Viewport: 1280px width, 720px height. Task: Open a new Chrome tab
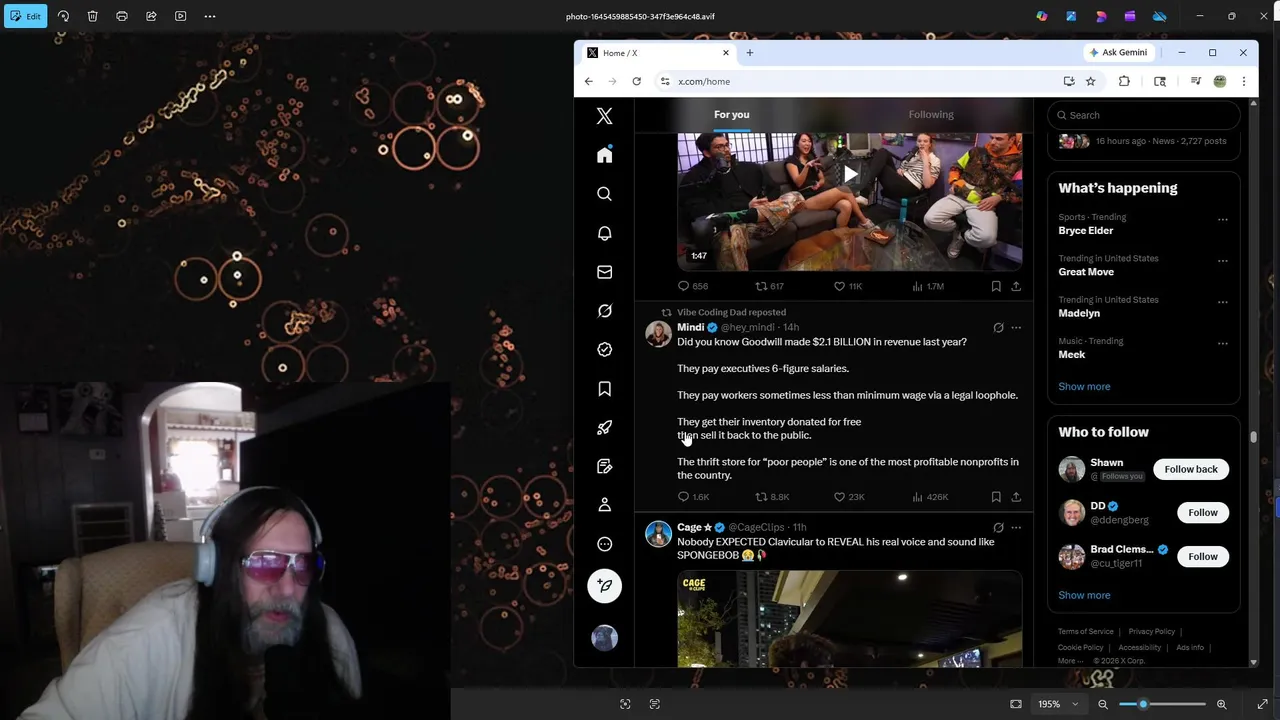click(x=749, y=53)
